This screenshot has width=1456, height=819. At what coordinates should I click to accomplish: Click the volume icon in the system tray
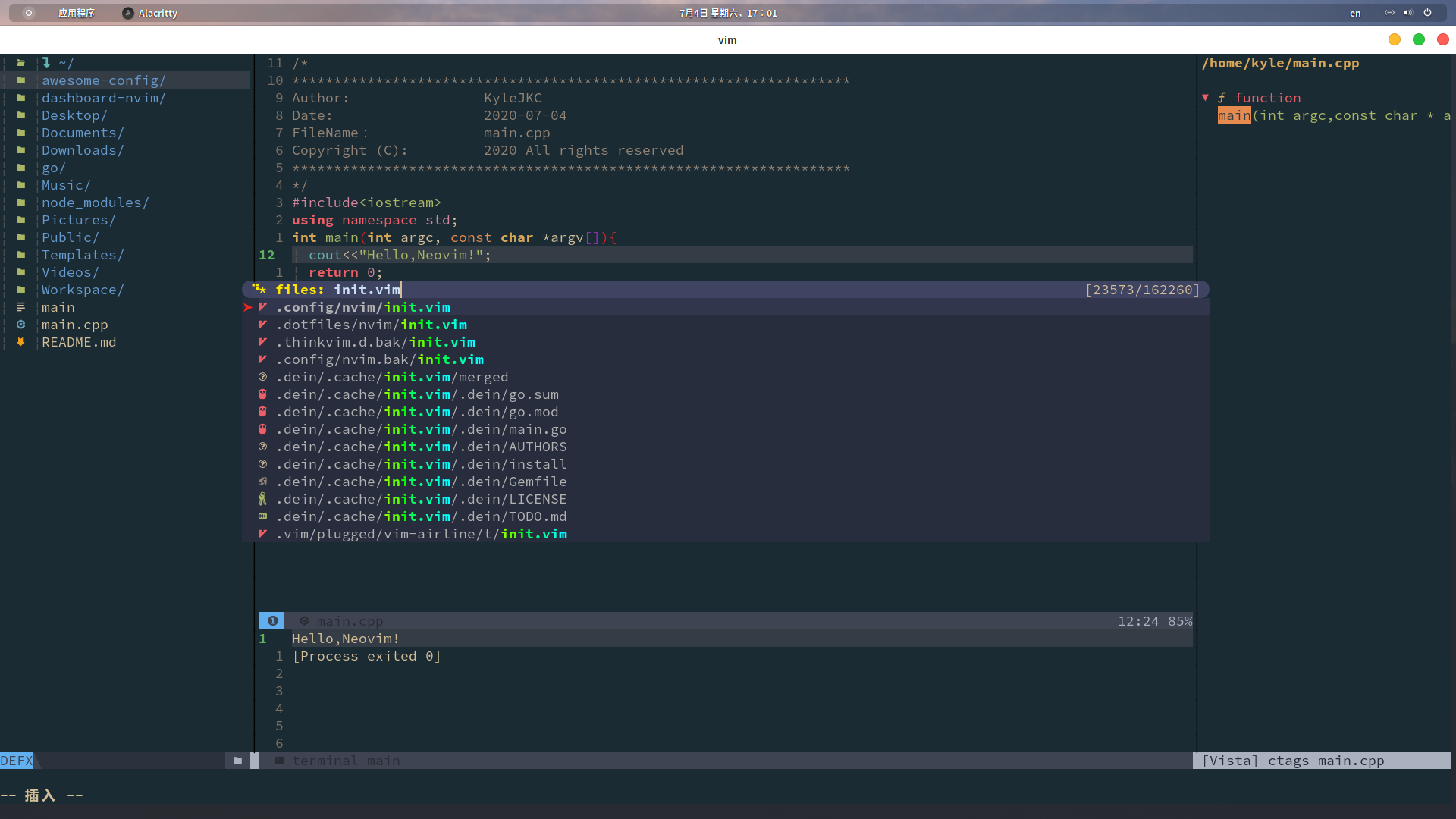click(x=1407, y=13)
